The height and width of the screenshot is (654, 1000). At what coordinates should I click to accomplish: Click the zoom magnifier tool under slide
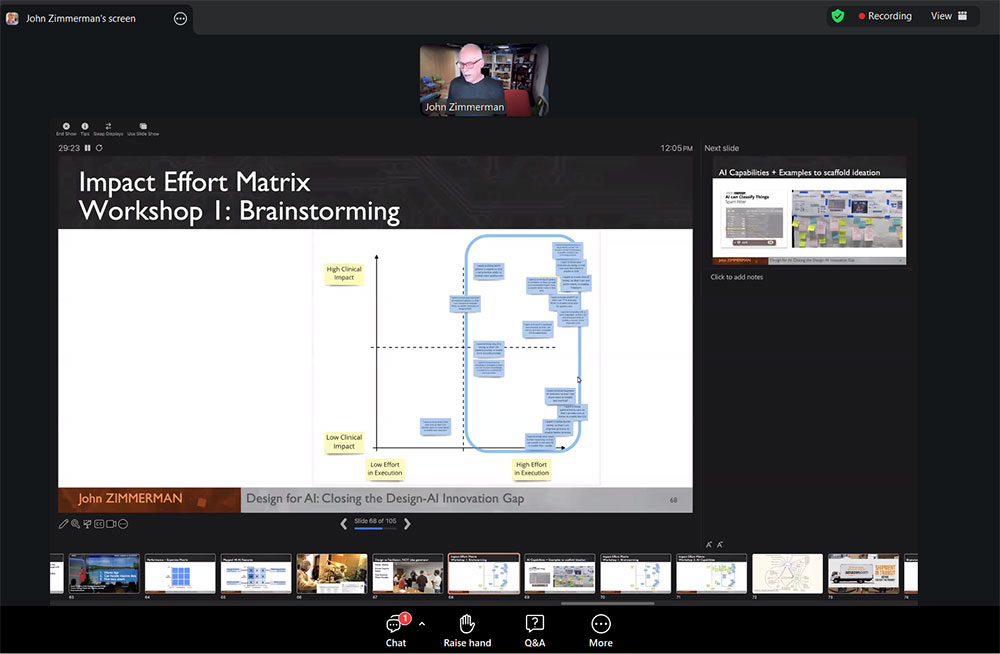(x=75, y=524)
